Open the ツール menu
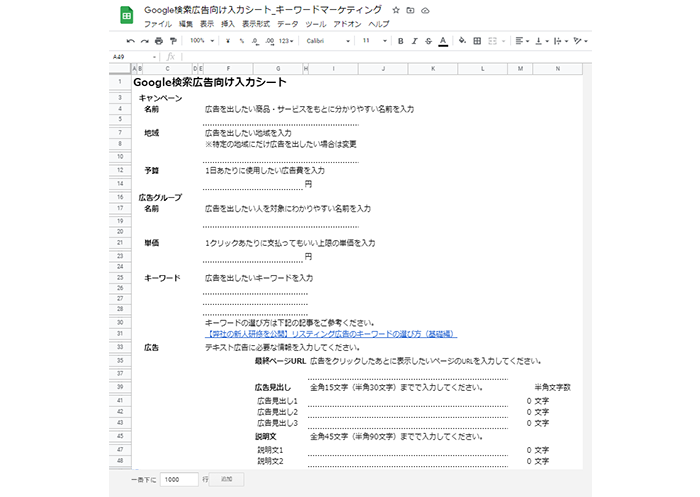This screenshot has width=700, height=497. pyautogui.click(x=316, y=24)
